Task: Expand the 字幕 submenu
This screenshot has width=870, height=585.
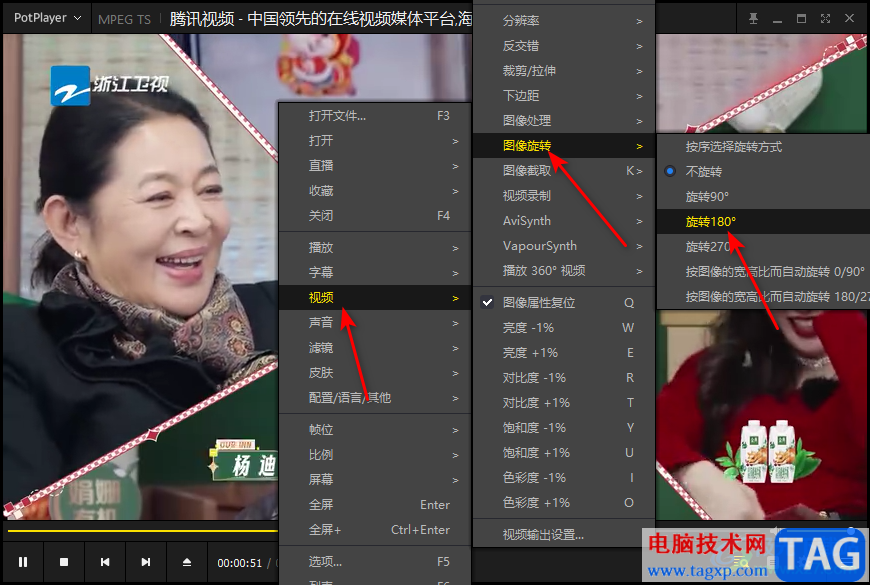Action: (x=375, y=273)
